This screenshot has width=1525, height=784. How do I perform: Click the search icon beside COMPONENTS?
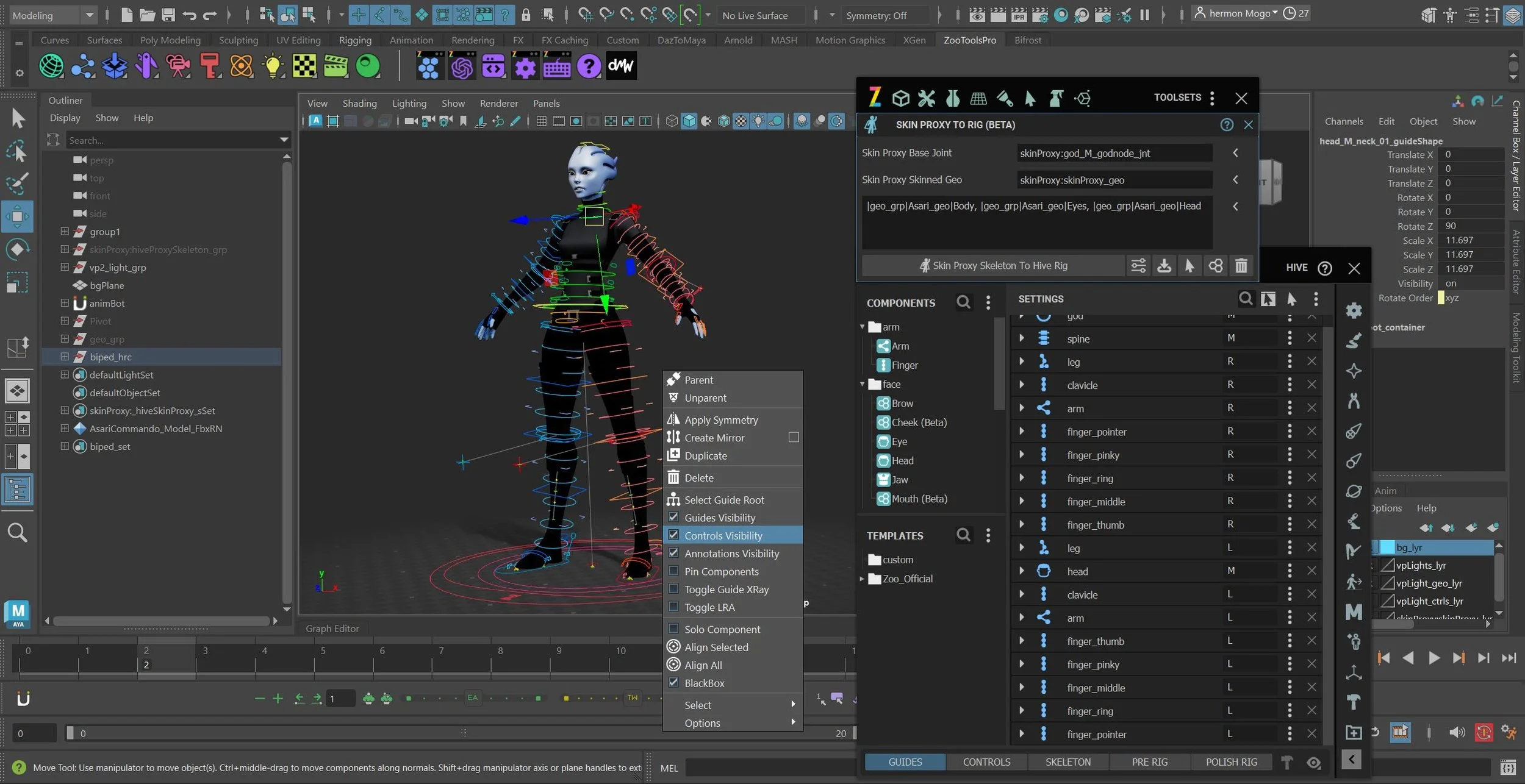point(963,302)
